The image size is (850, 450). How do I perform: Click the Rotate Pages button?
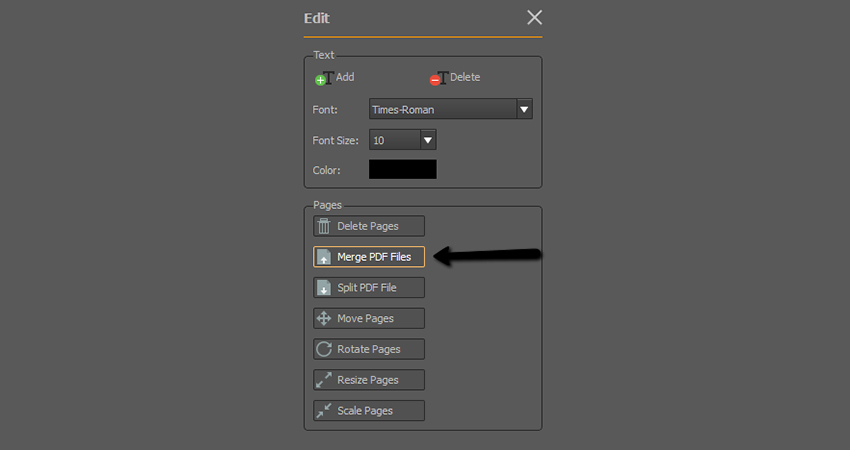369,349
